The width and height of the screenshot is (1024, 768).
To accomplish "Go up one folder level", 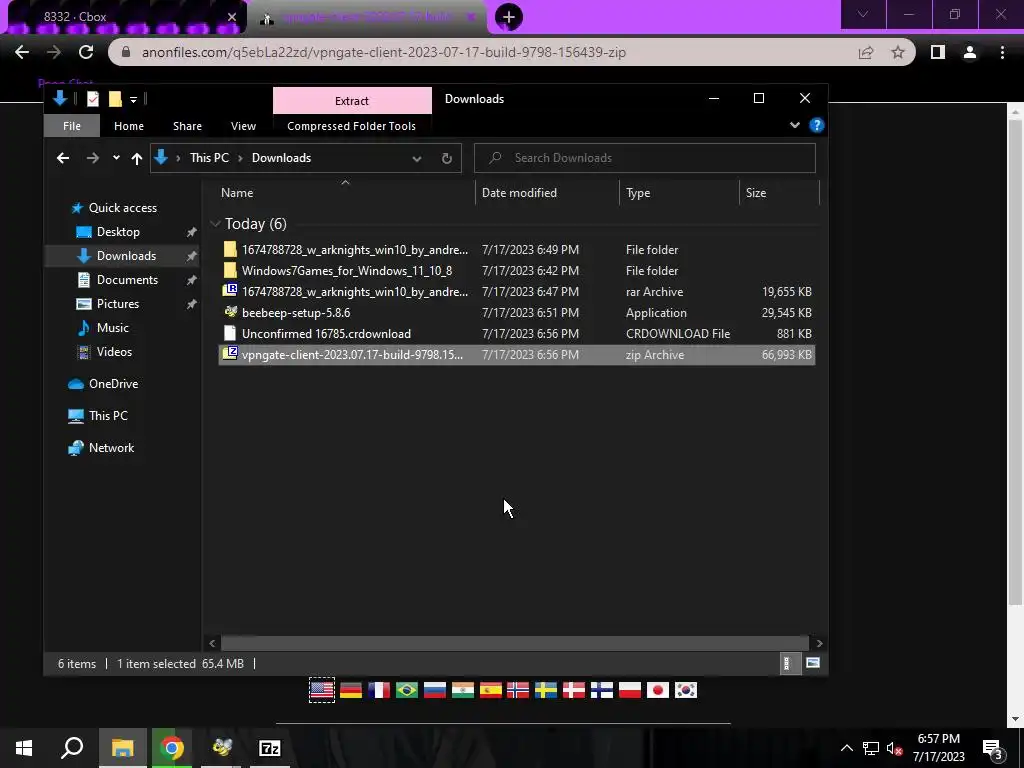I will click(136, 158).
